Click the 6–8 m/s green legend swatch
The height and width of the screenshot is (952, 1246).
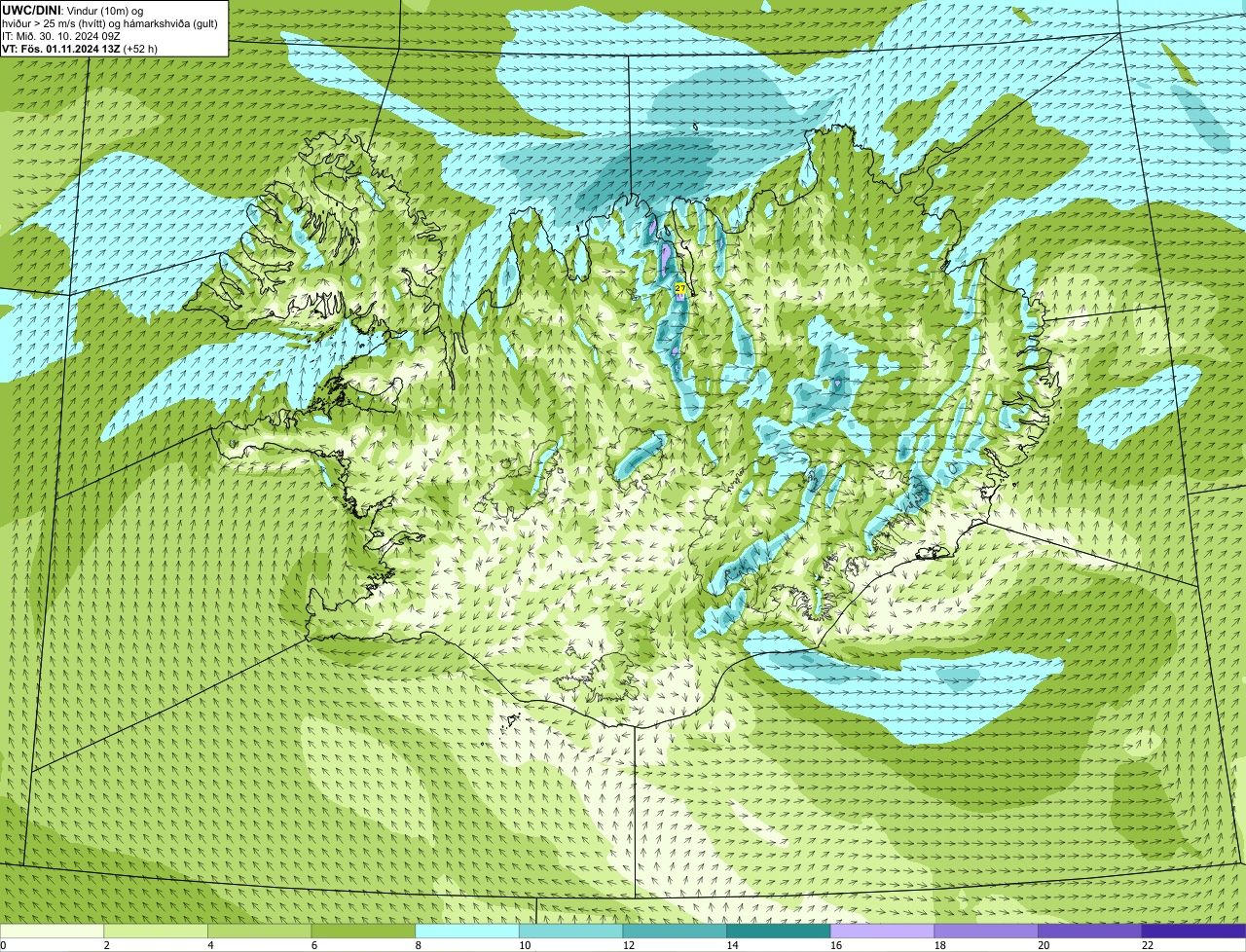(x=363, y=931)
